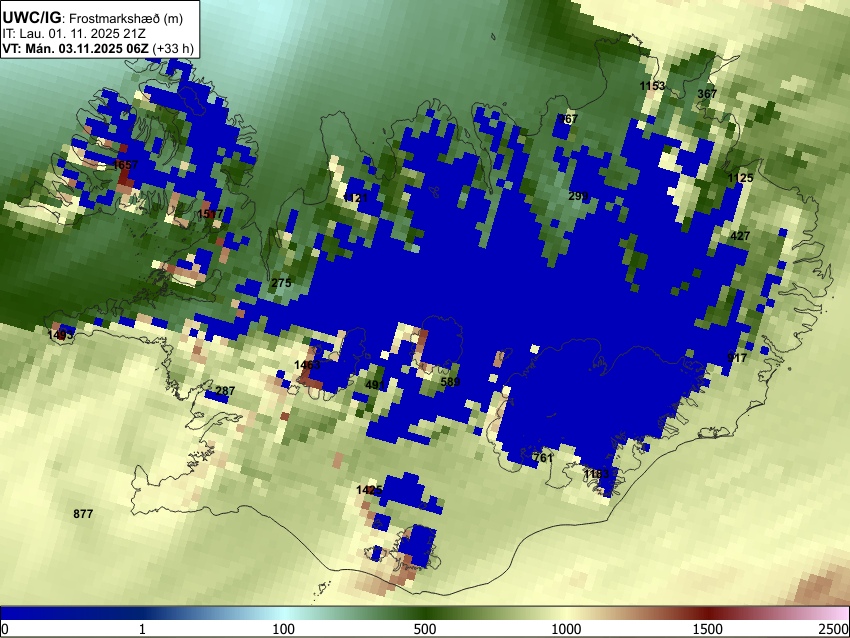Click the map value 1153

(652, 86)
